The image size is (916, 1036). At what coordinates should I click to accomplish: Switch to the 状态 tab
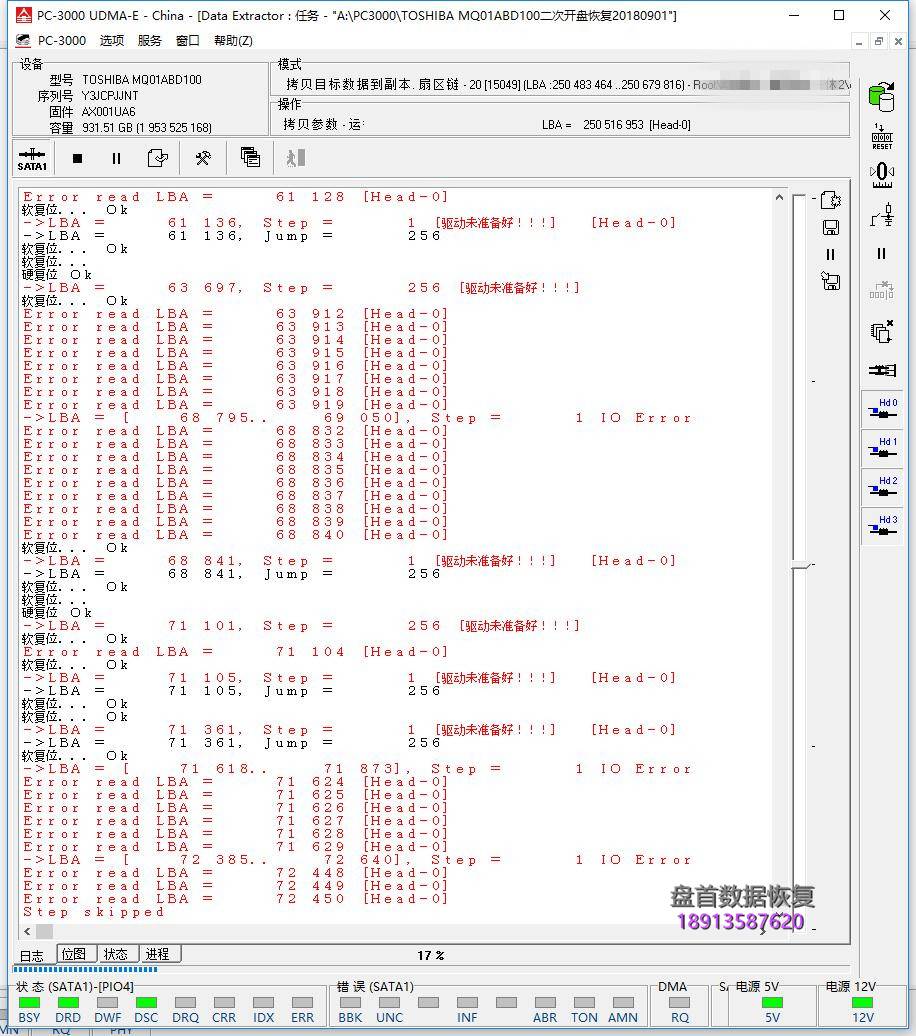pos(115,954)
